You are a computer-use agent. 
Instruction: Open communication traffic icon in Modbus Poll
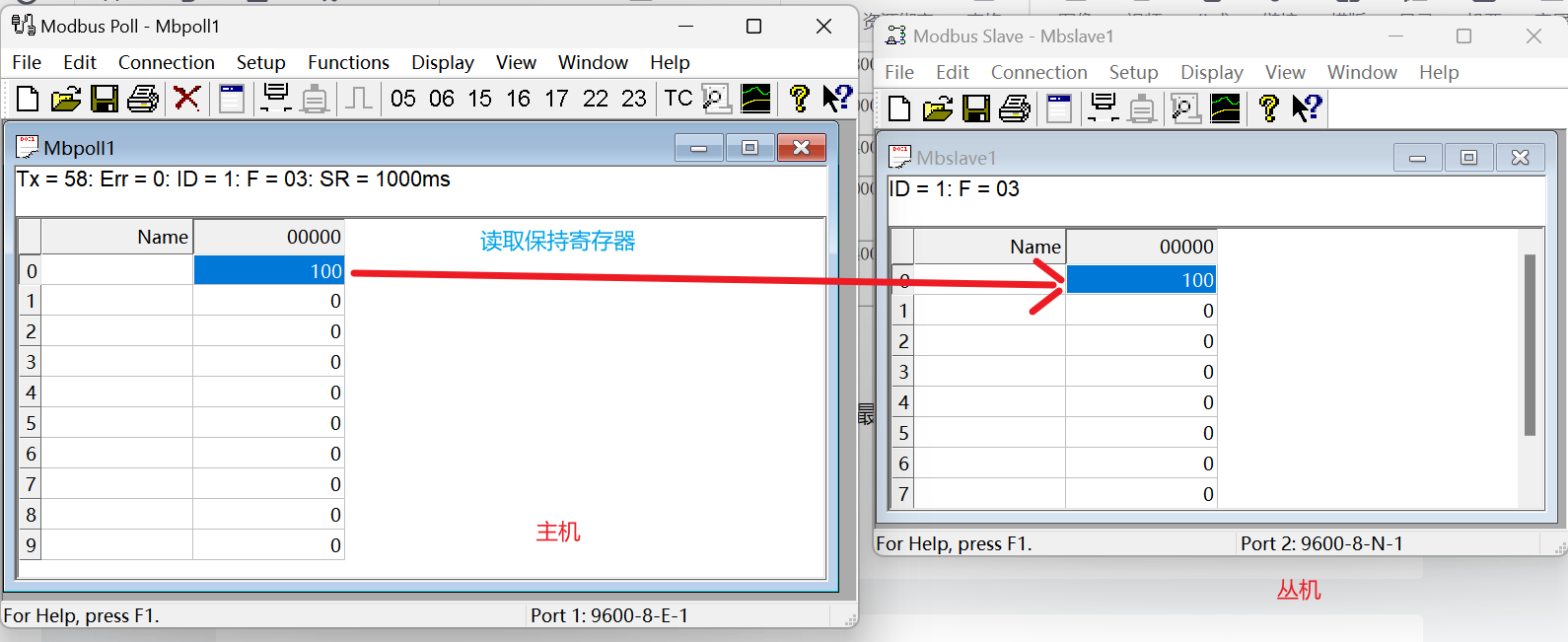point(717,99)
